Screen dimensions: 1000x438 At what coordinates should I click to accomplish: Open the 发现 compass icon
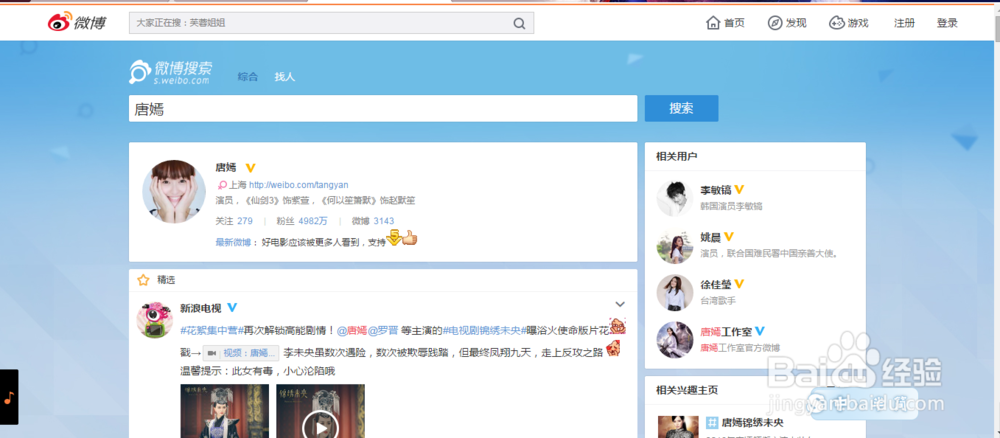pyautogui.click(x=775, y=23)
